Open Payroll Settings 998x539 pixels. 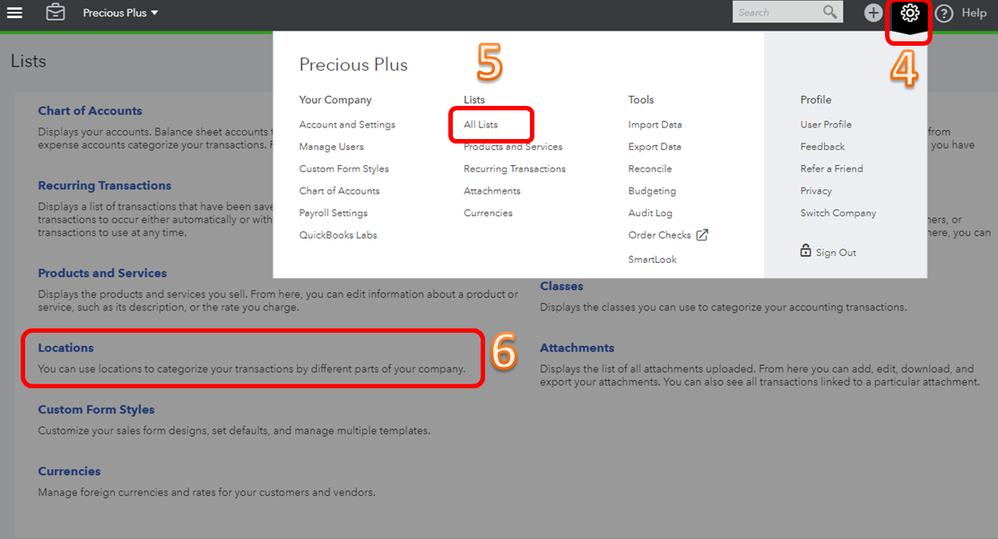pyautogui.click(x=333, y=213)
